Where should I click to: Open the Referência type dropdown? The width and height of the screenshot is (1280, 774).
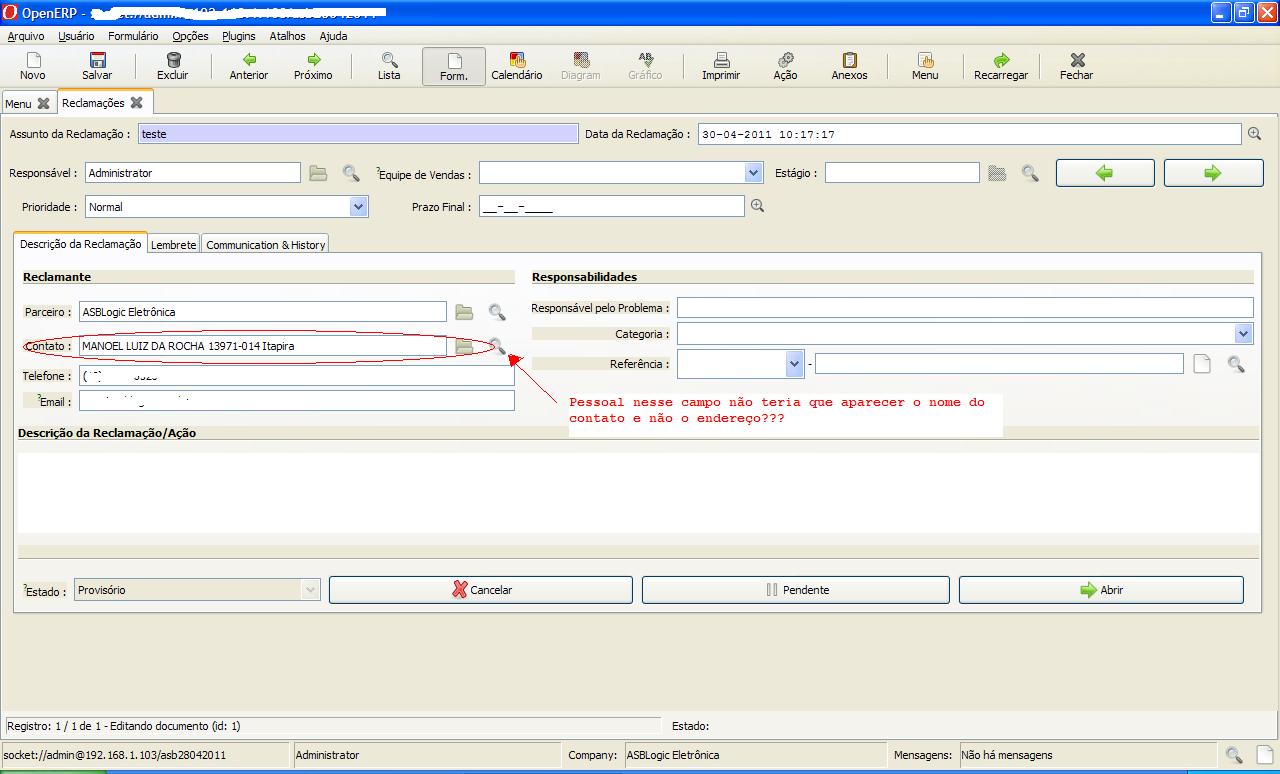pyautogui.click(x=795, y=364)
